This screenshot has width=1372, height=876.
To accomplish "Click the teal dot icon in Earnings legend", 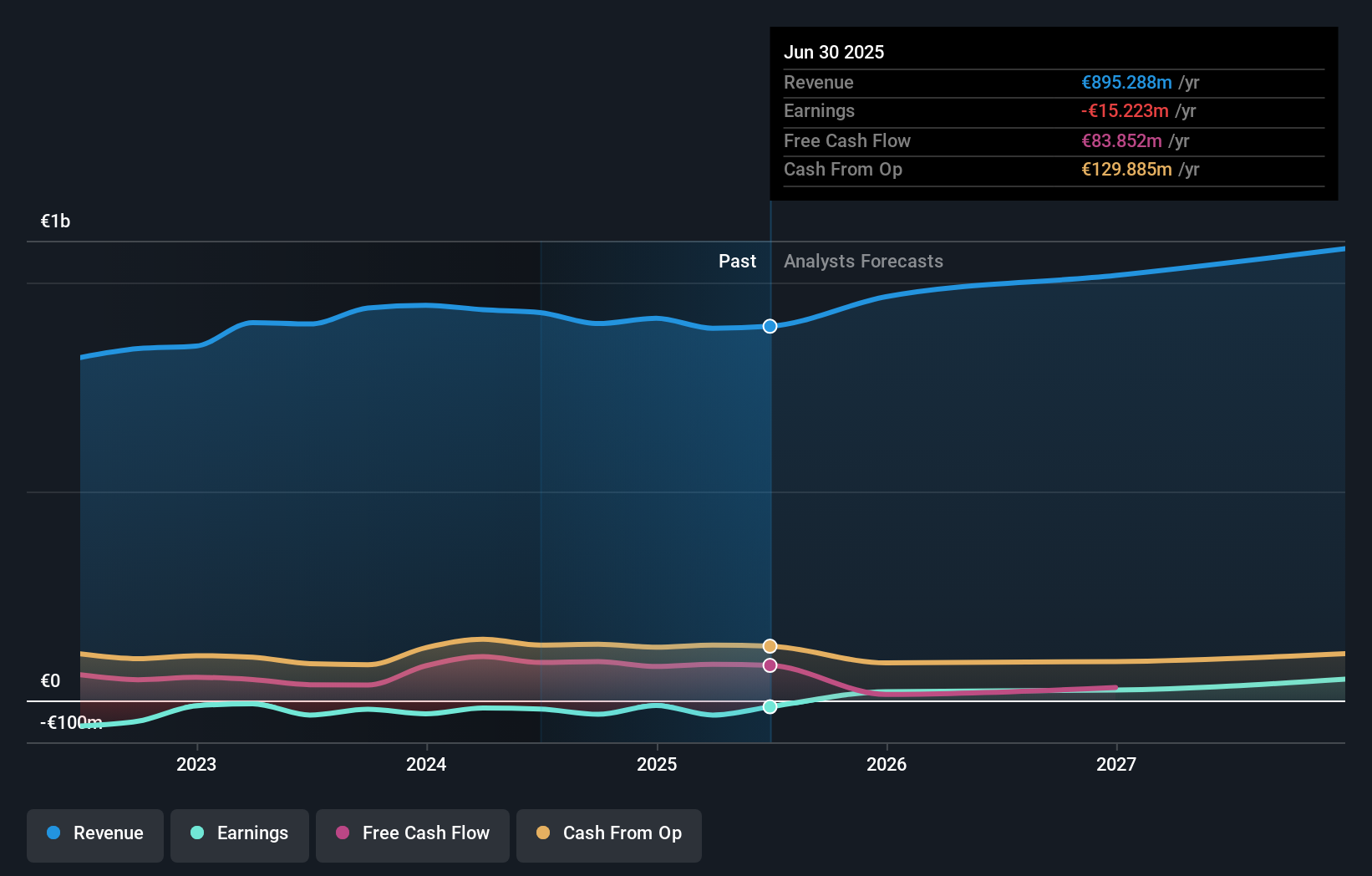I will [x=196, y=833].
